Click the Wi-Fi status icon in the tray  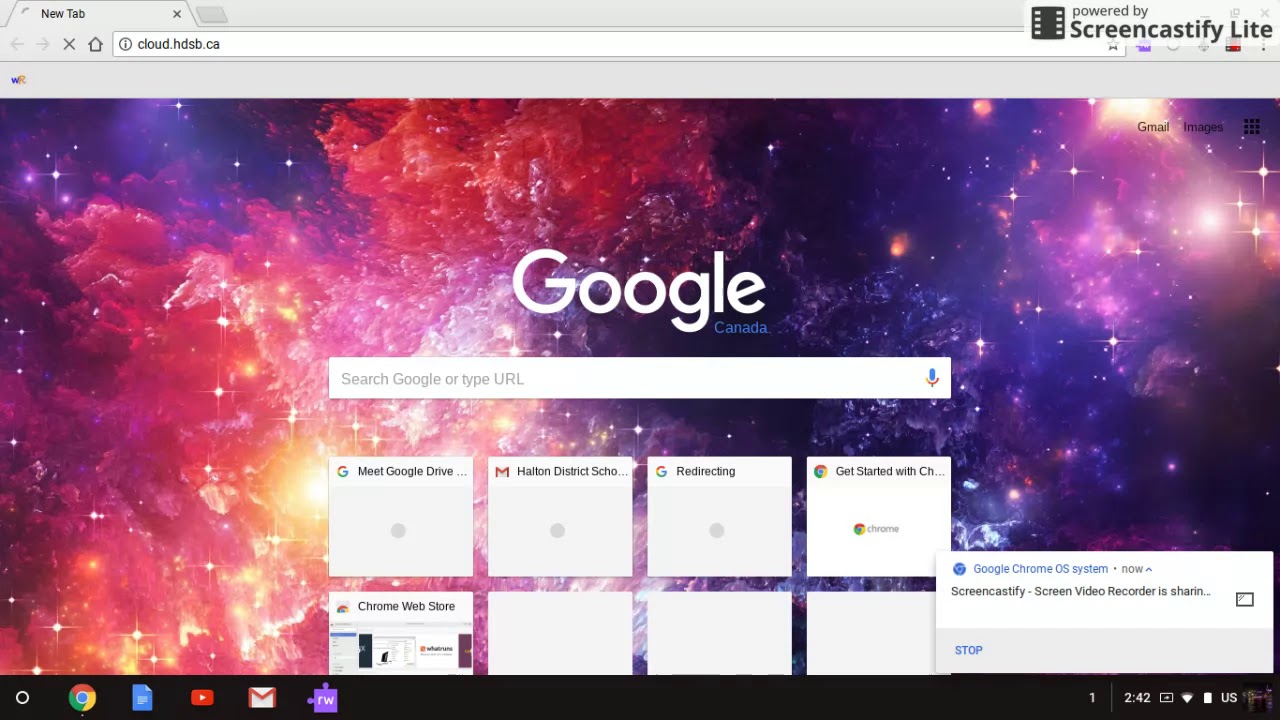[1187, 698]
